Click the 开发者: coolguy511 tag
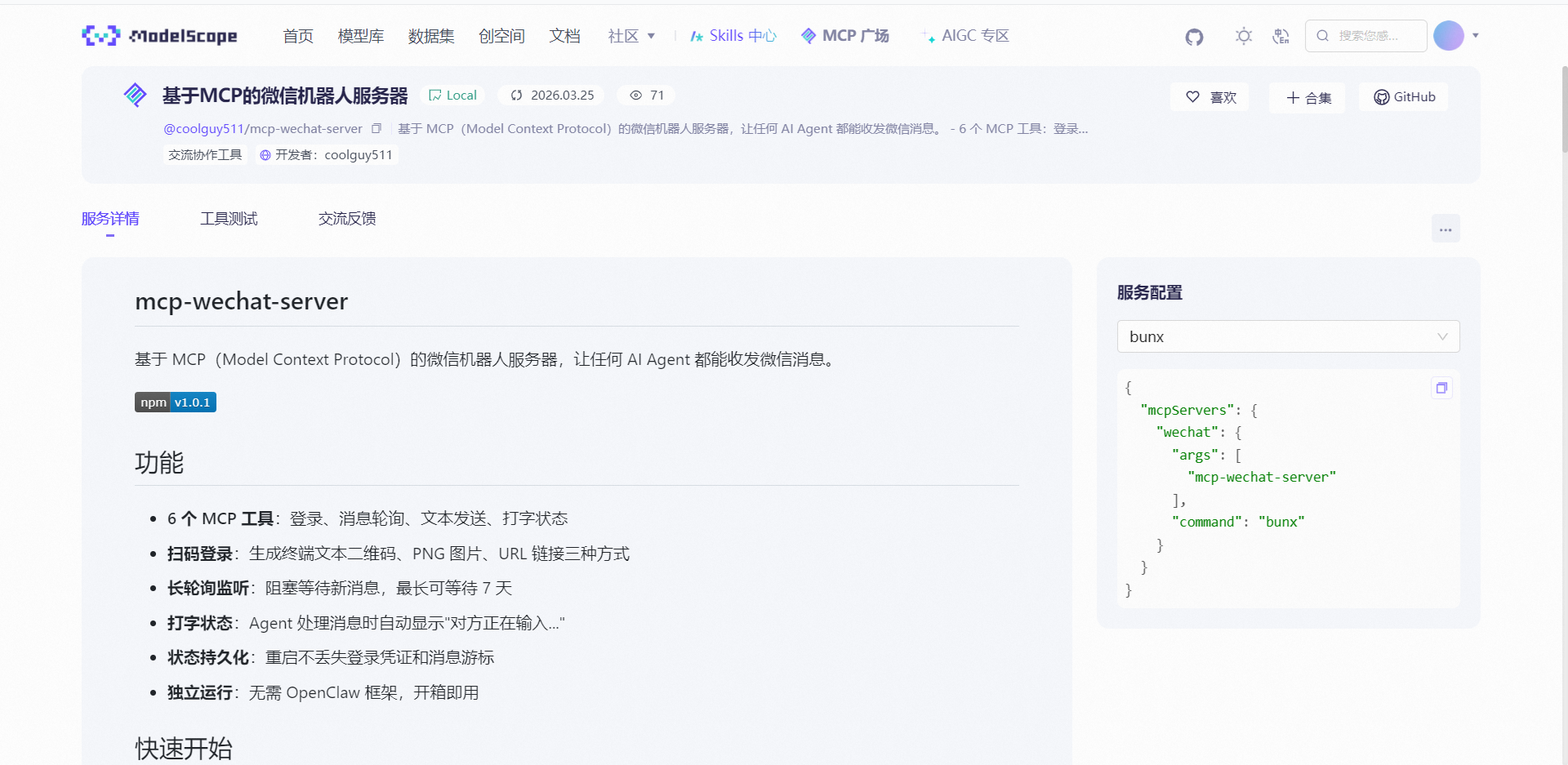The height and width of the screenshot is (765, 1568). coord(327,155)
